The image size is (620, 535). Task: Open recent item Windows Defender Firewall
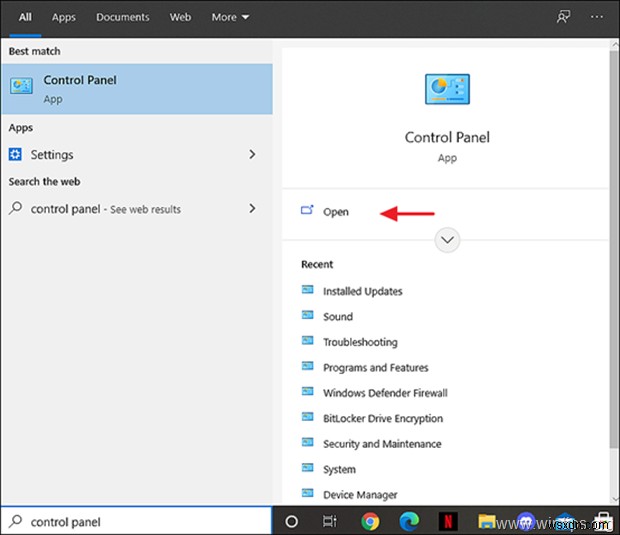click(x=385, y=393)
